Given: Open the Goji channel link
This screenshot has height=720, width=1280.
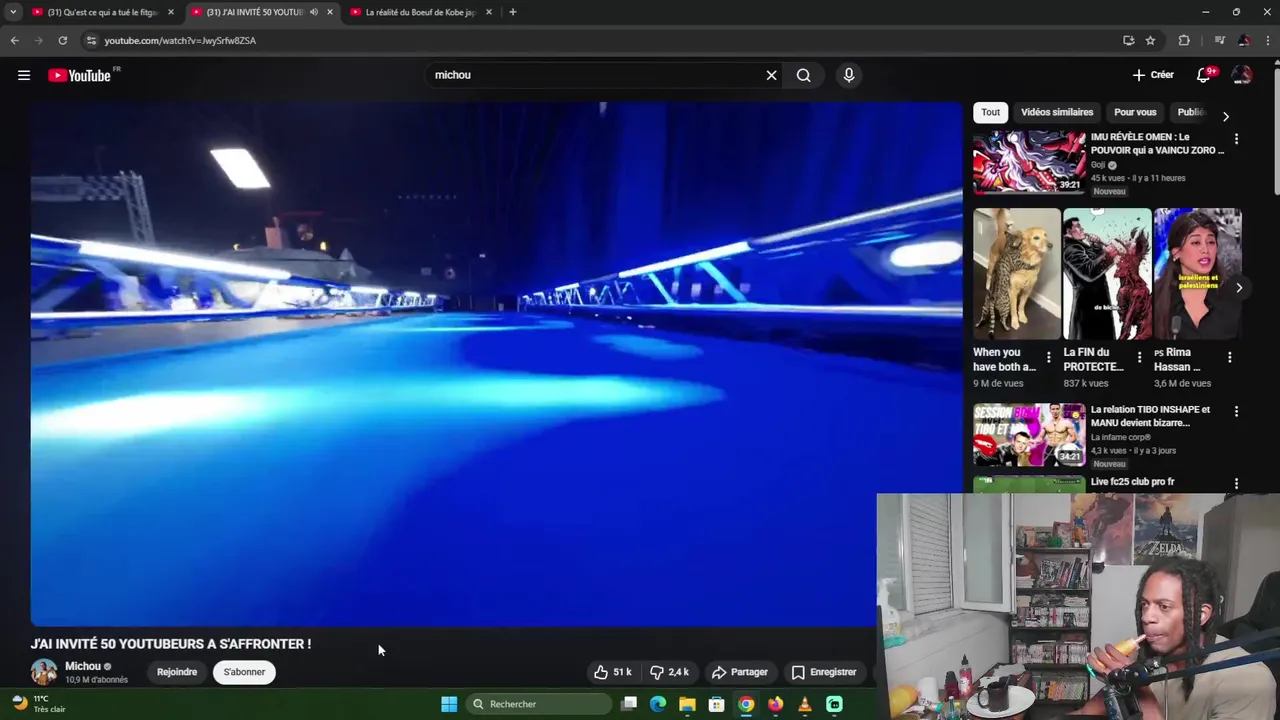Looking at the screenshot, I should pyautogui.click(x=1098, y=165).
